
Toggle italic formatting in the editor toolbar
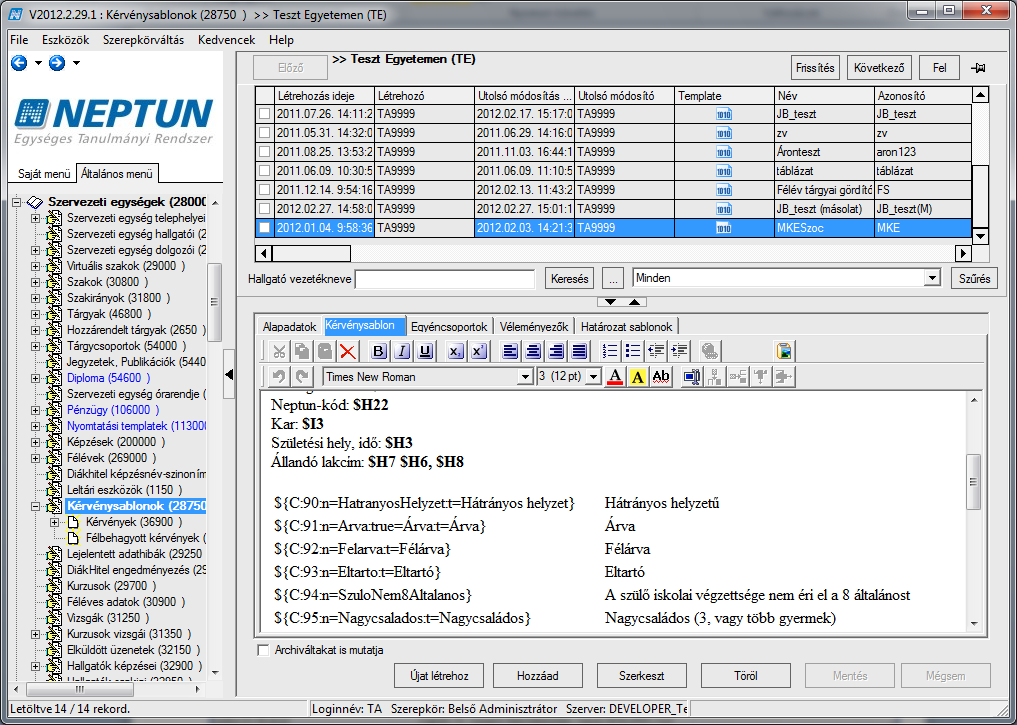pyautogui.click(x=402, y=351)
